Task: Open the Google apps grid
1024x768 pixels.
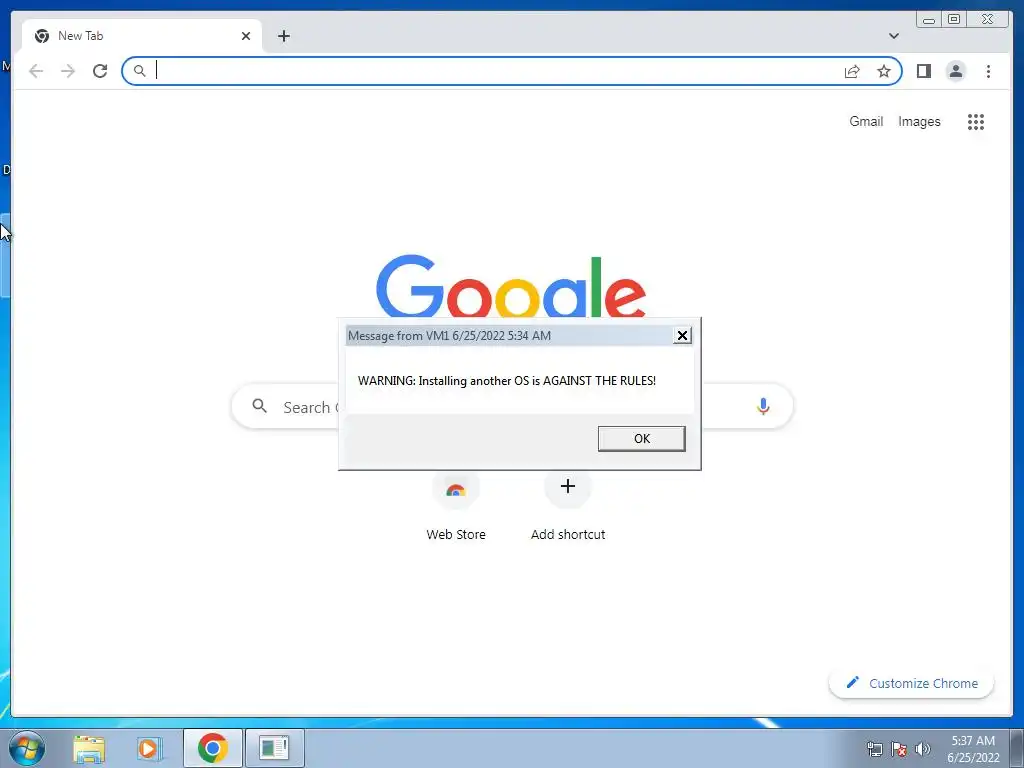Action: [976, 121]
